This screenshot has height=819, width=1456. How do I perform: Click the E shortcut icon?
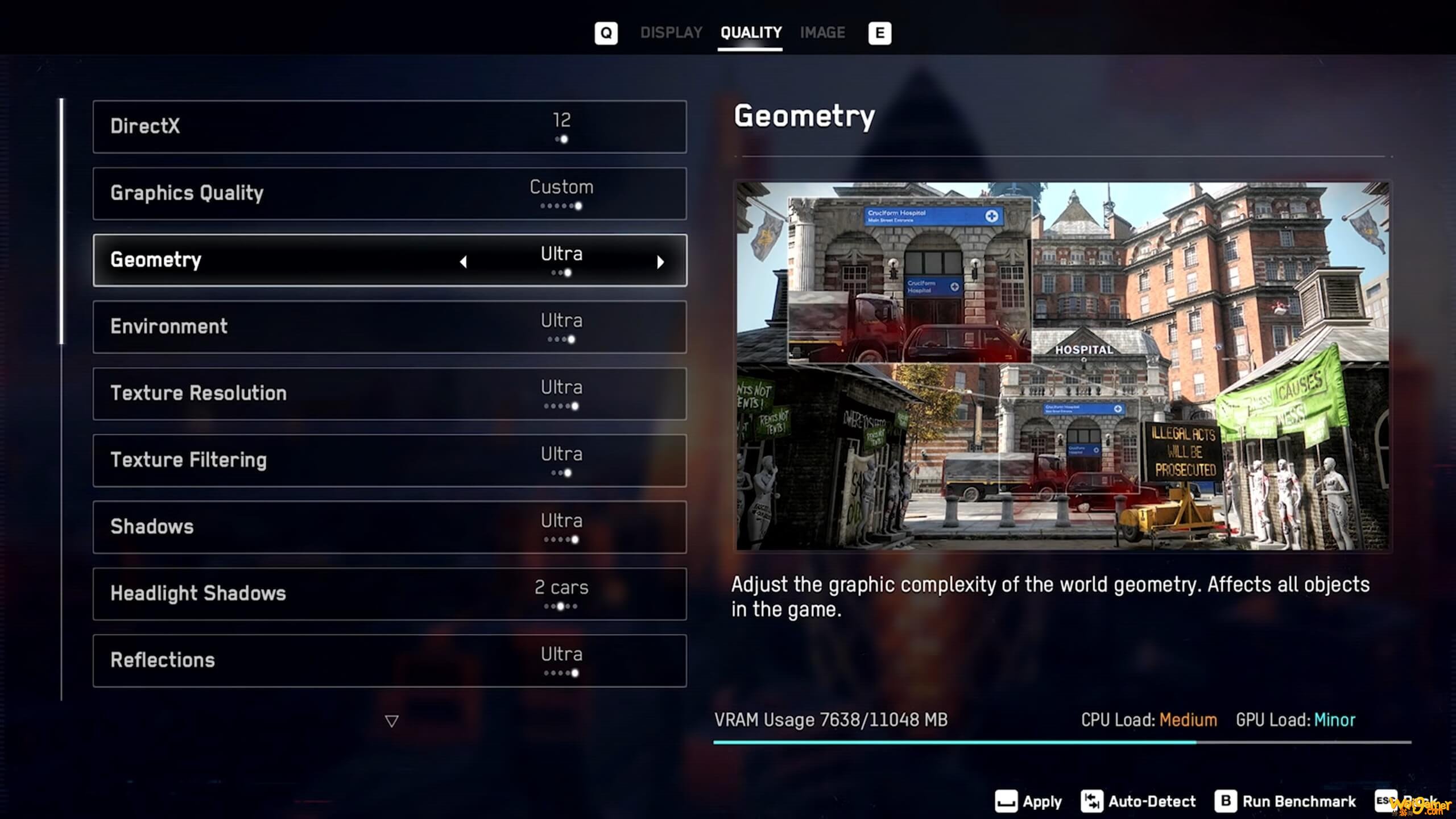878,32
